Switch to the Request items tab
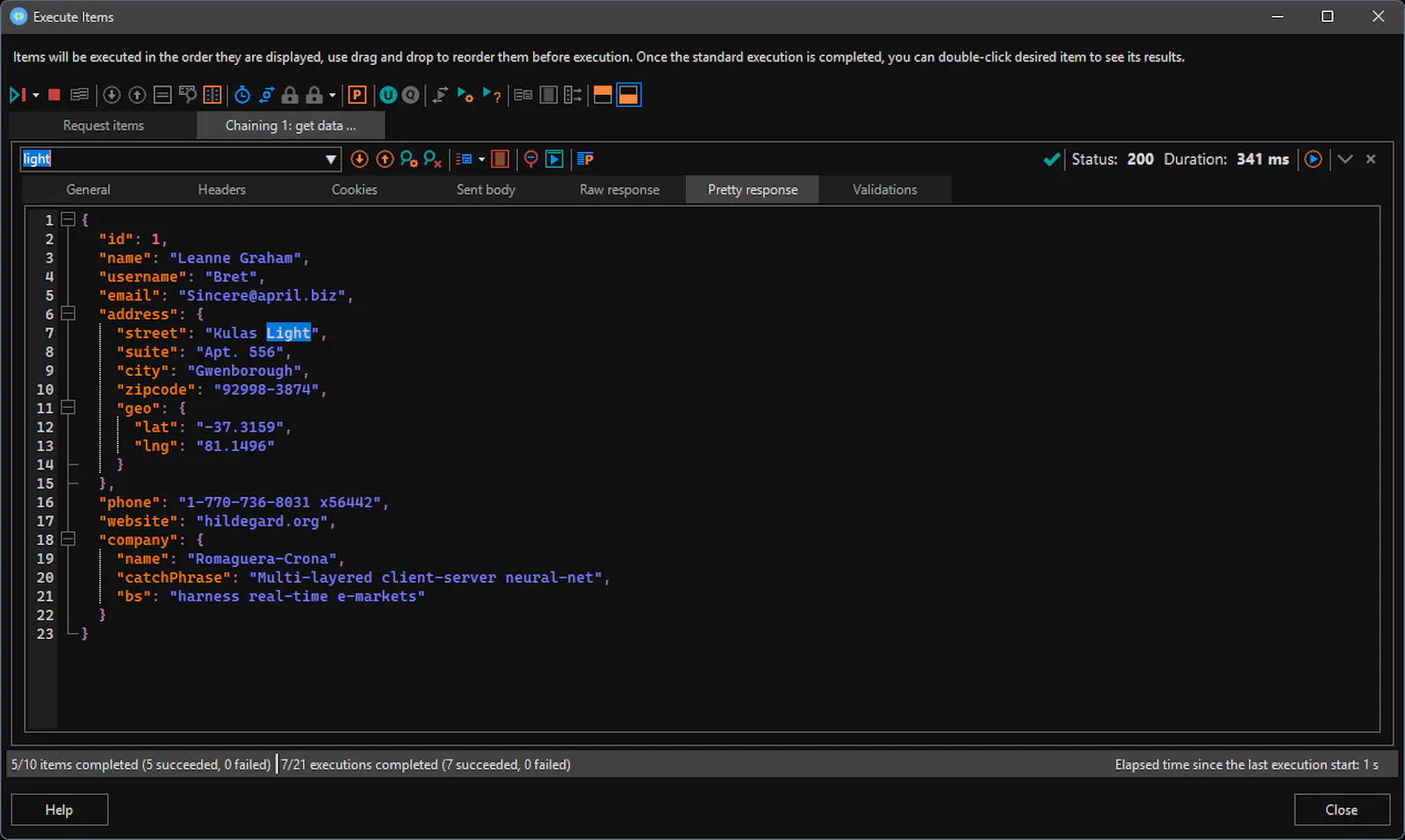1405x840 pixels. click(x=104, y=126)
